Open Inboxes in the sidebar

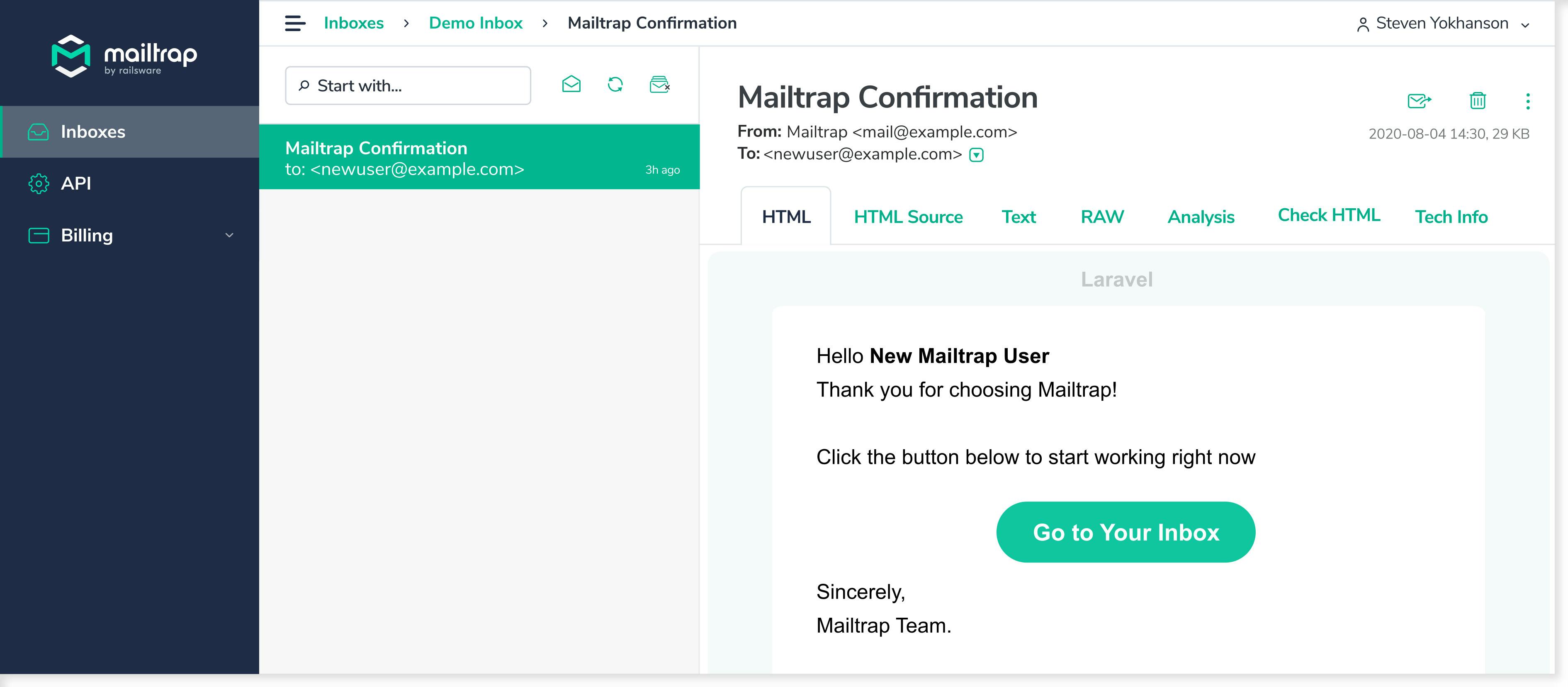(130, 132)
